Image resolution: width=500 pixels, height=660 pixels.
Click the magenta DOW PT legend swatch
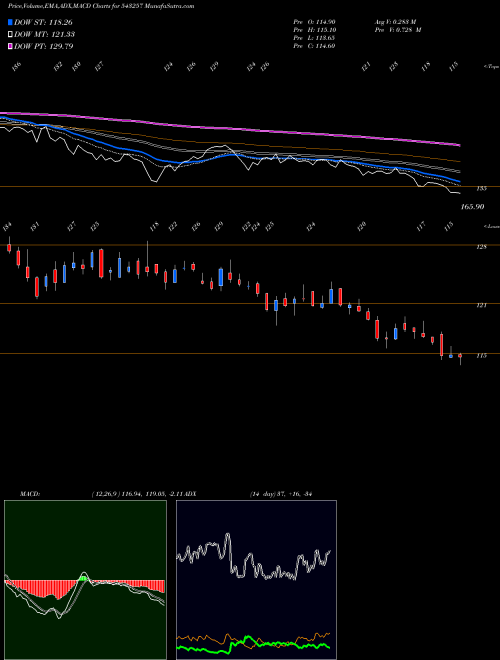pos(10,46)
